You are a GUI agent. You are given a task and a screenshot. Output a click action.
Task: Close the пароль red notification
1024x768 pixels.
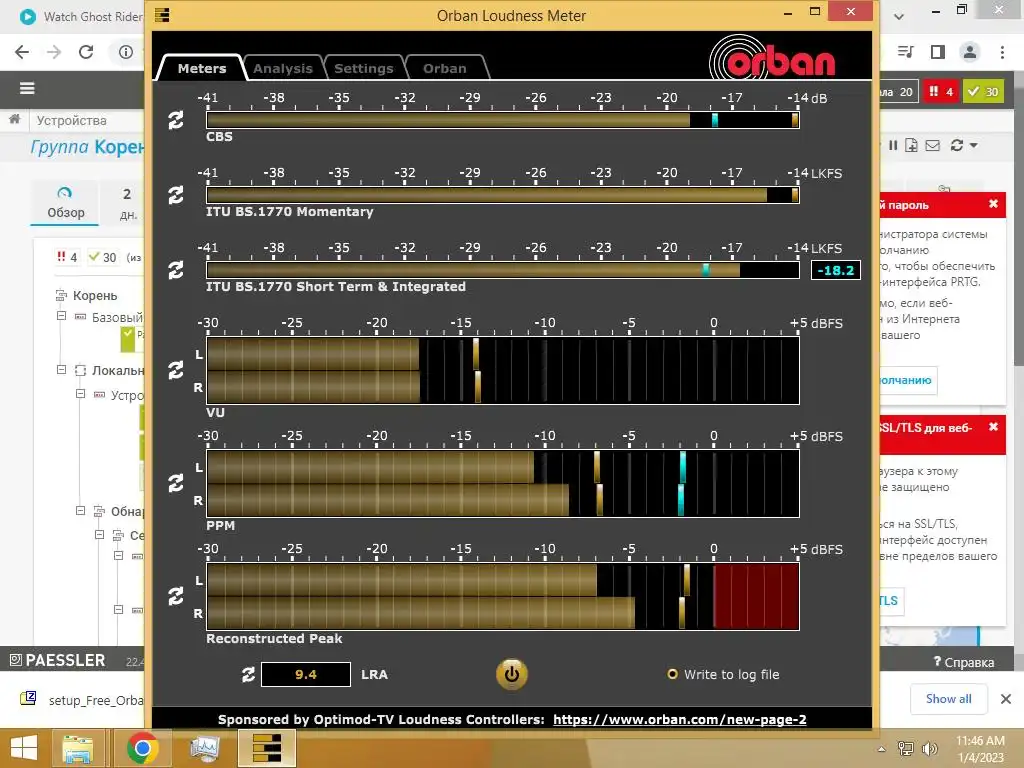click(993, 204)
